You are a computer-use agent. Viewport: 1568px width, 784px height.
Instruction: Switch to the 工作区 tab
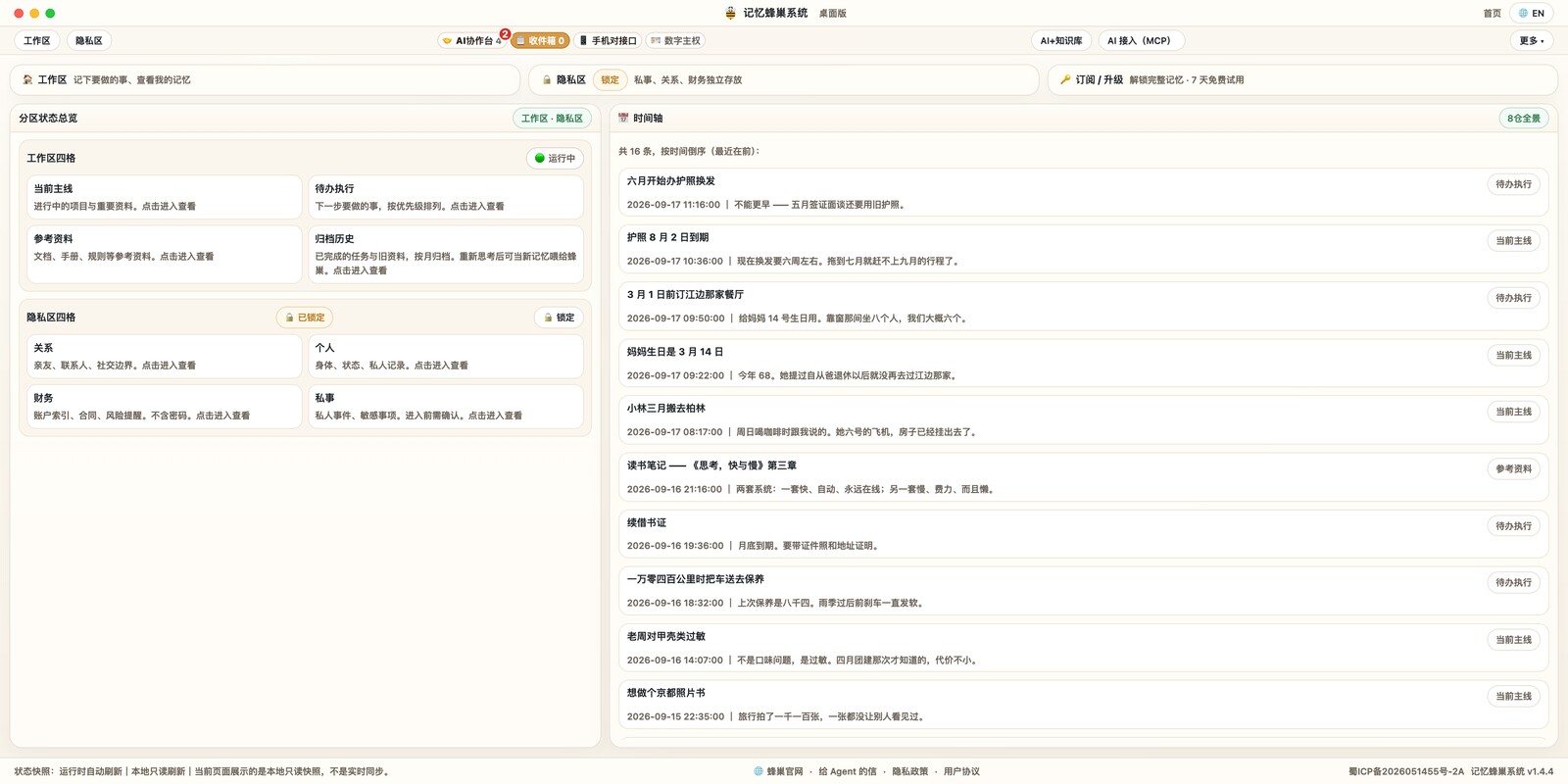coord(37,41)
